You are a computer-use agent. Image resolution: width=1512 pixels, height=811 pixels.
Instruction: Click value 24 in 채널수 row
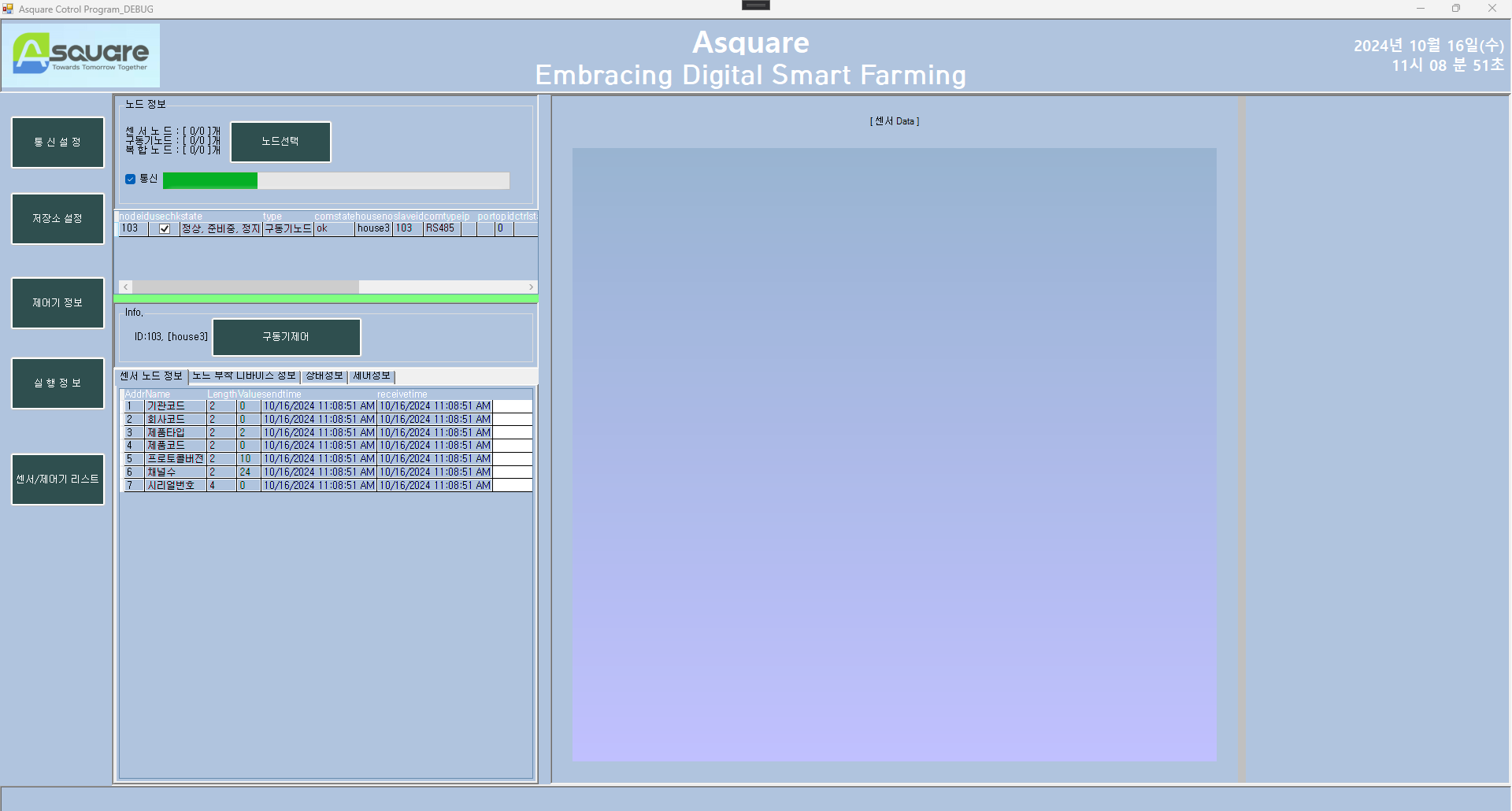tap(249, 472)
